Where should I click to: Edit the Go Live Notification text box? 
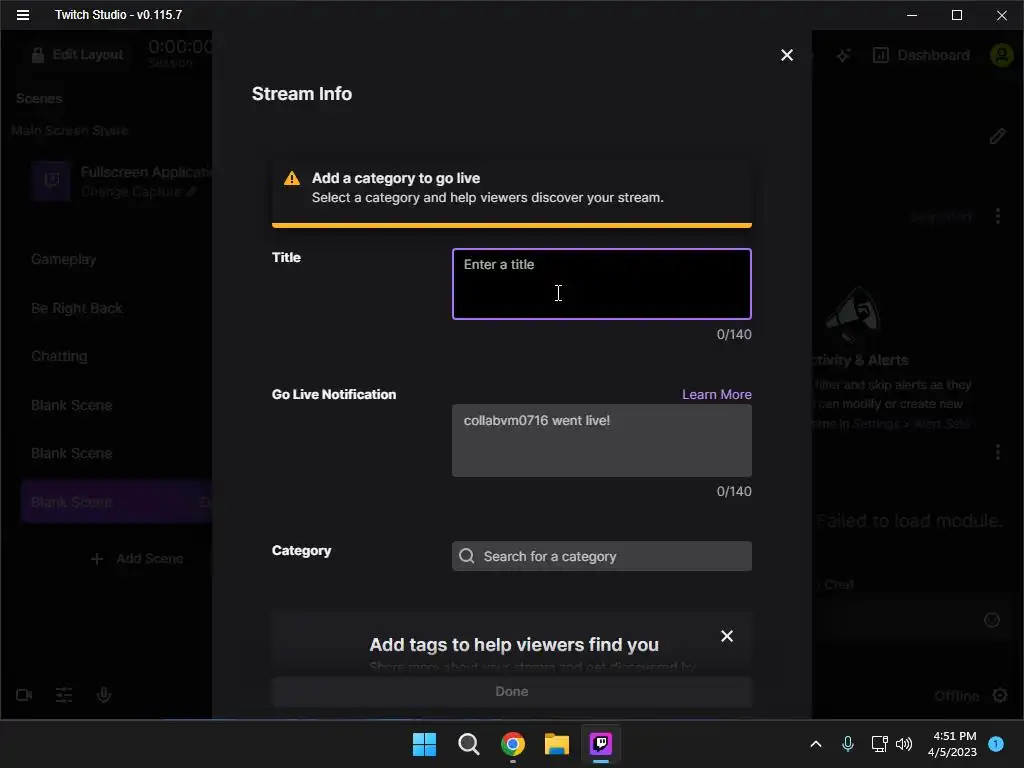[601, 440]
